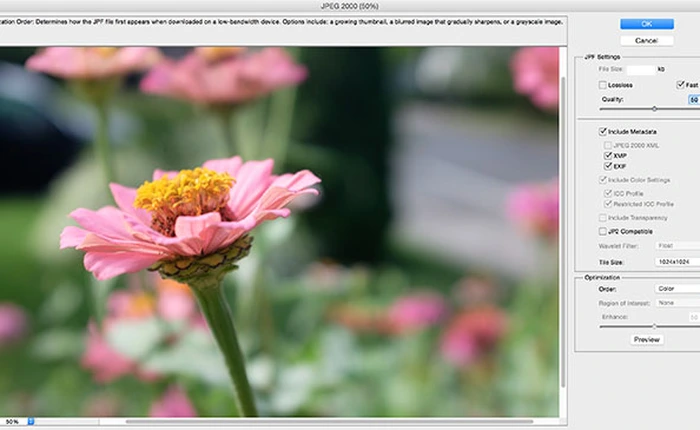Viewport: 700px width, 430px height.
Task: Open the zoom percentage dropdown arrow
Action: click(31, 421)
